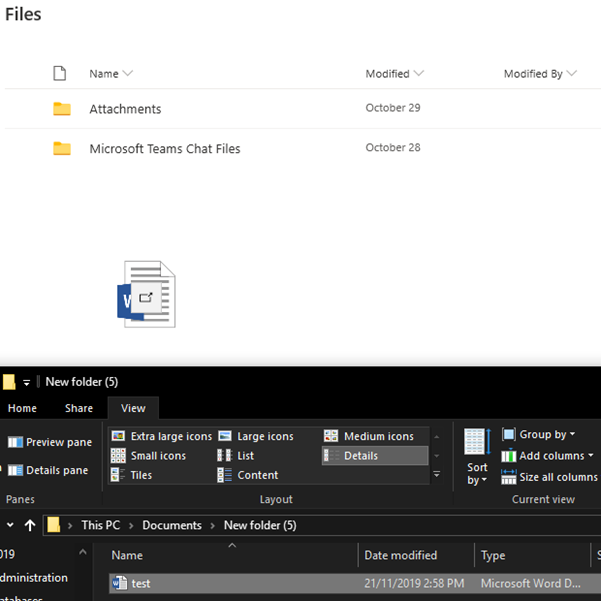Open the Group by dropdown
This screenshot has width=601, height=601.
click(538, 434)
